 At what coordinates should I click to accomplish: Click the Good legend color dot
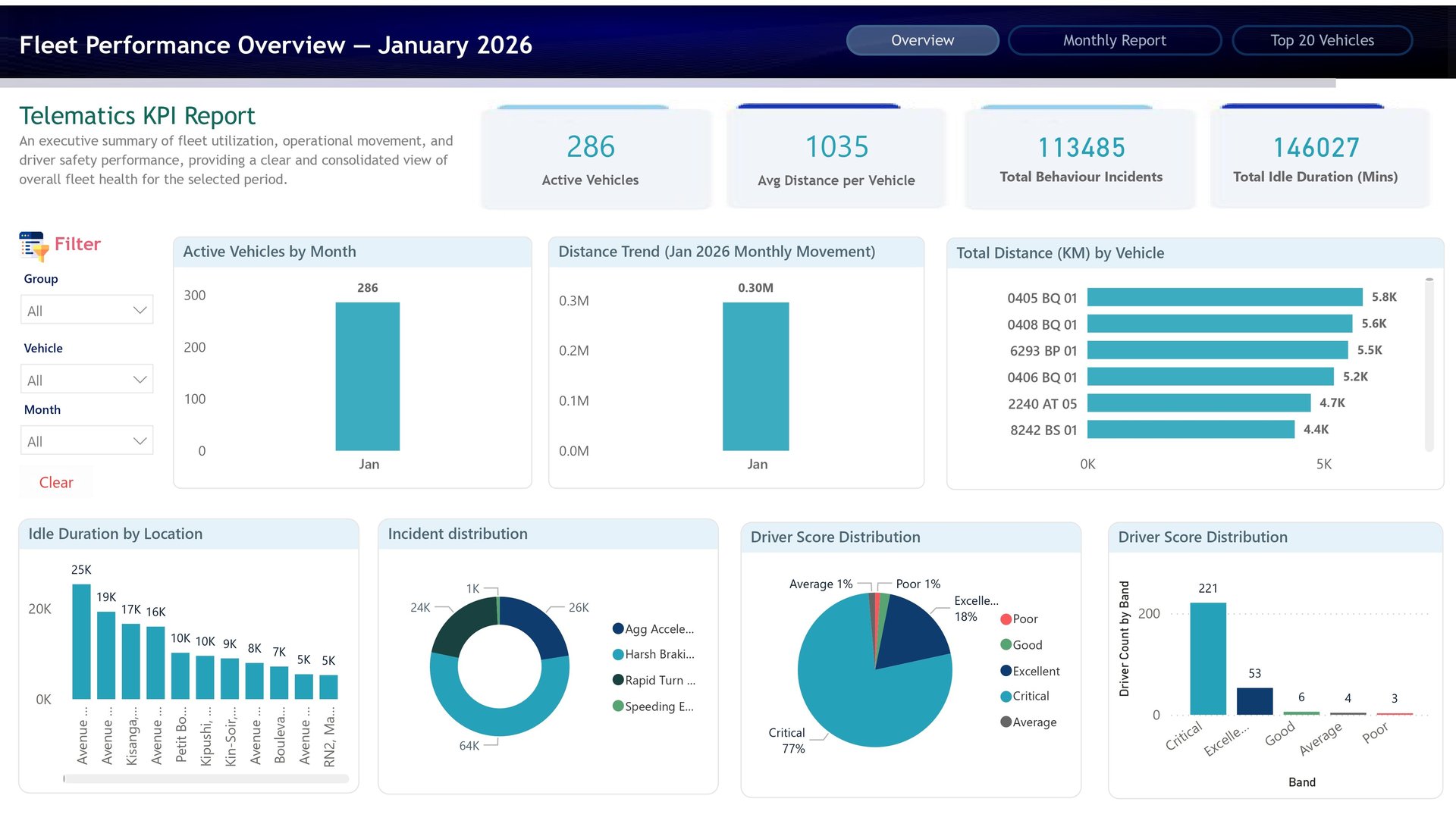point(1006,645)
